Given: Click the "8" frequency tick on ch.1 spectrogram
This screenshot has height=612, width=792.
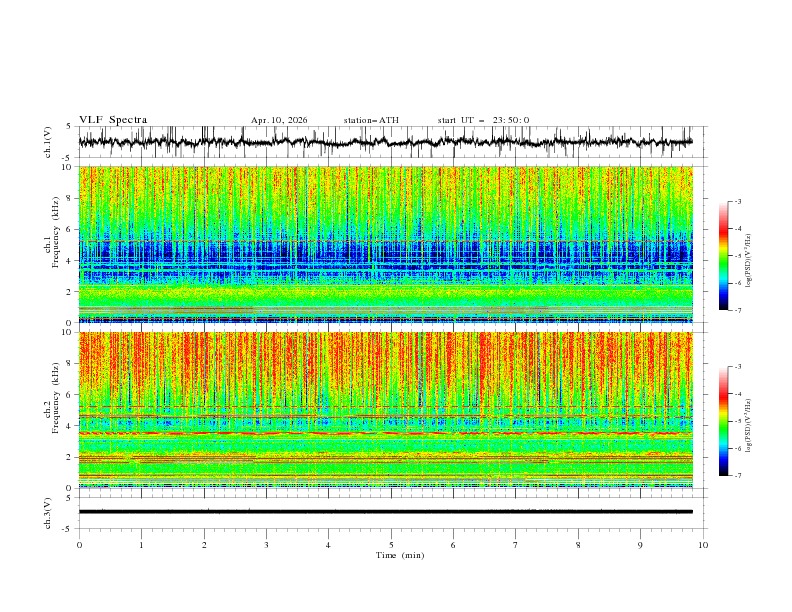Looking at the screenshot, I should pyautogui.click(x=71, y=198).
